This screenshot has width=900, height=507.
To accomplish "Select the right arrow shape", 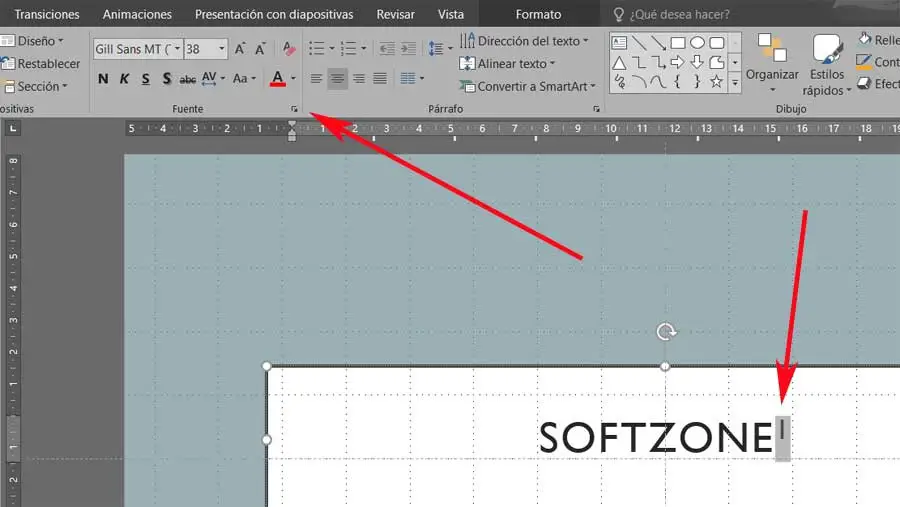I will (x=678, y=62).
